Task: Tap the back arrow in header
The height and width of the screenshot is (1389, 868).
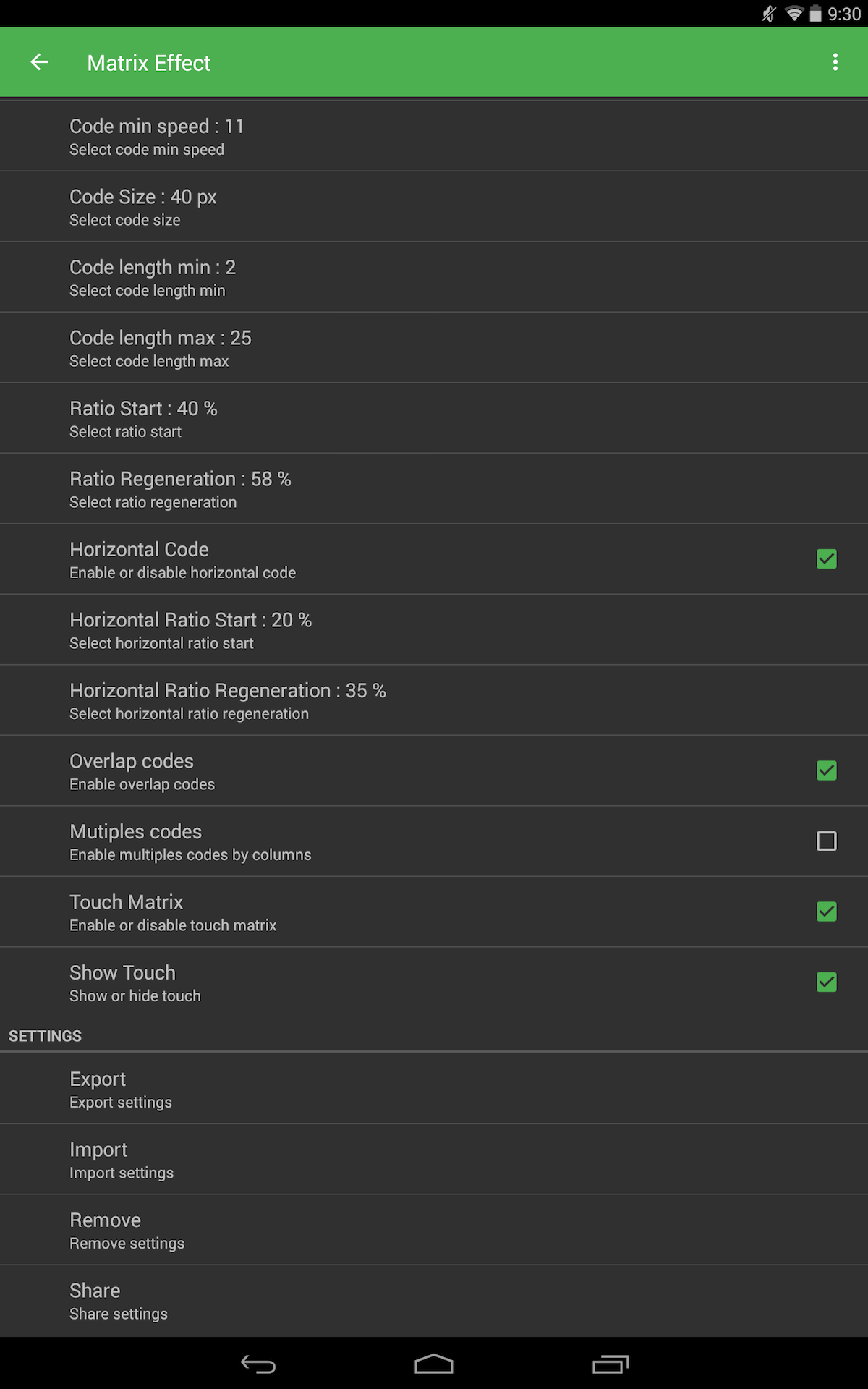Action: [x=39, y=62]
